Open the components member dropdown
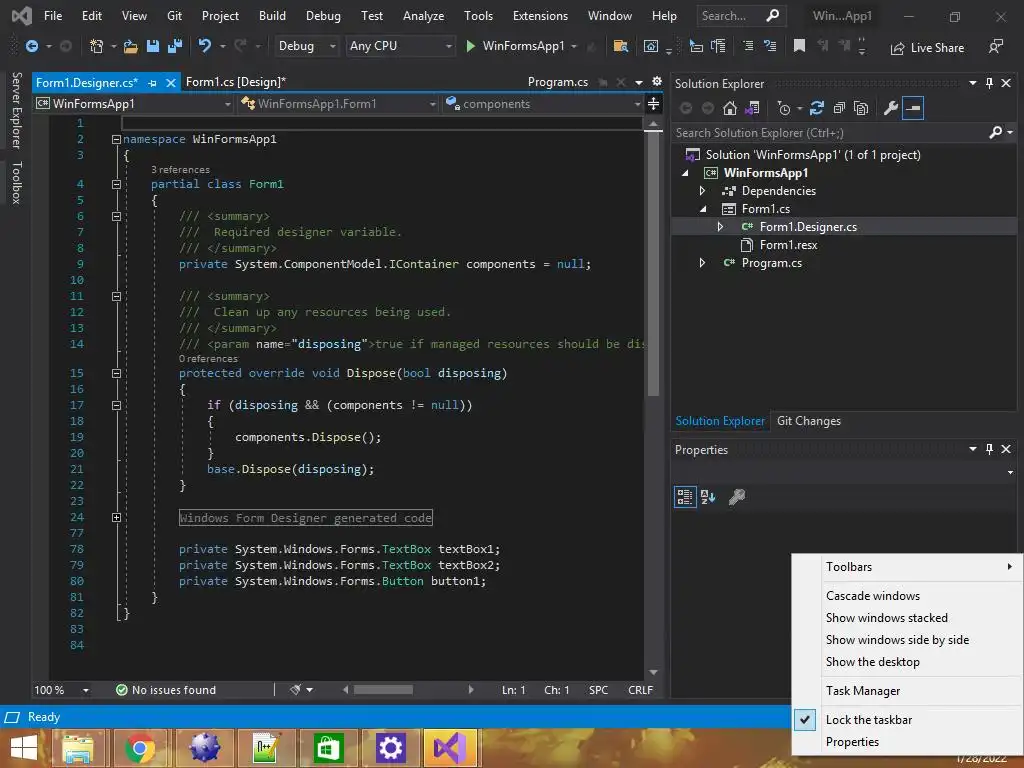 [x=543, y=104]
